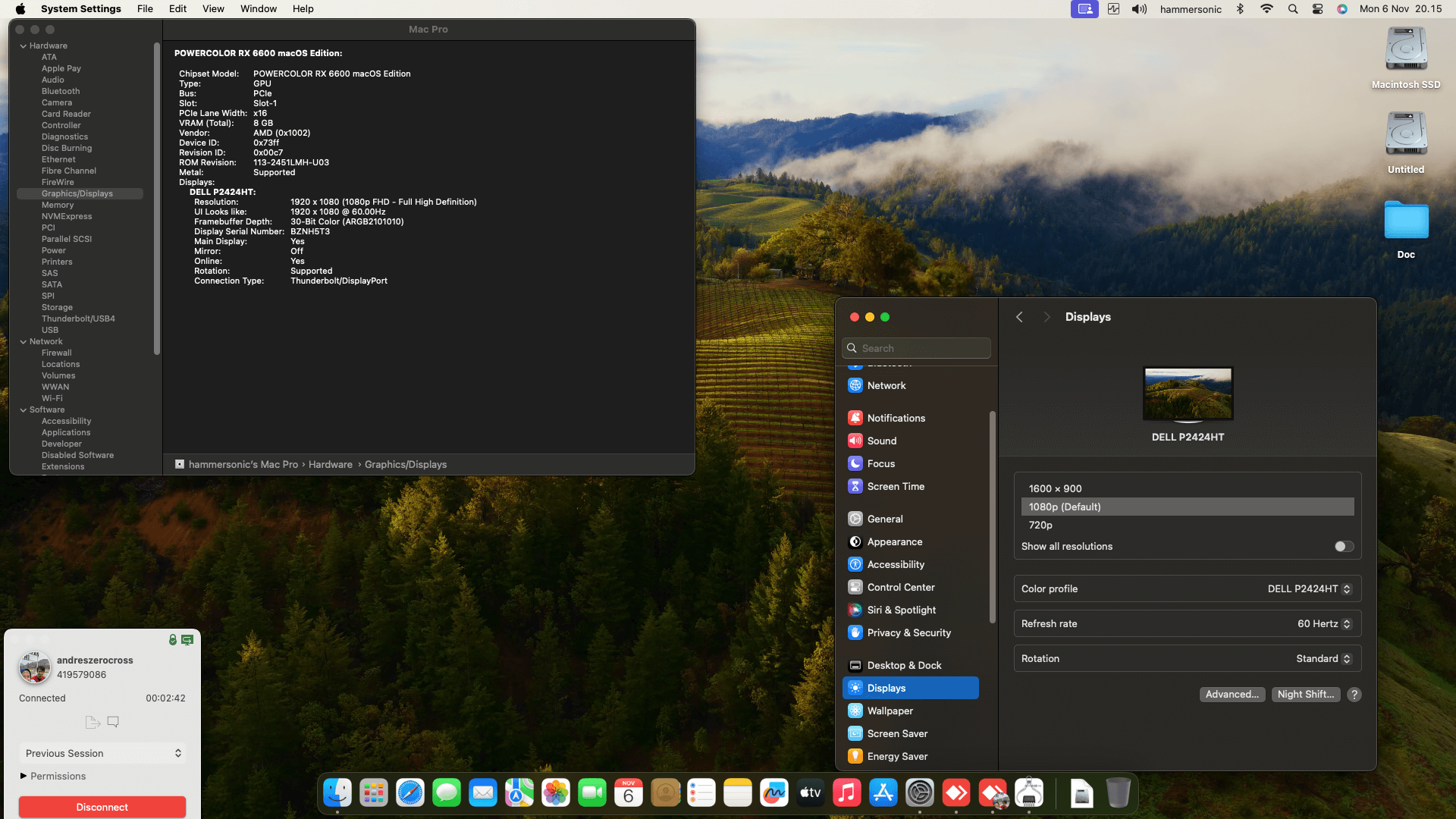Screen dimensions: 1456x819
Task: Open the date and time in menu bar
Action: 1401,9
